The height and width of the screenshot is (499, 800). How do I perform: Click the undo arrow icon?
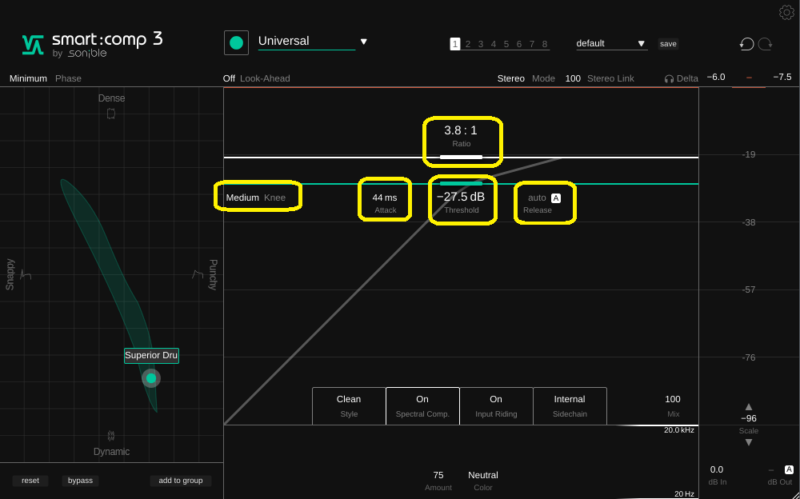click(x=746, y=44)
